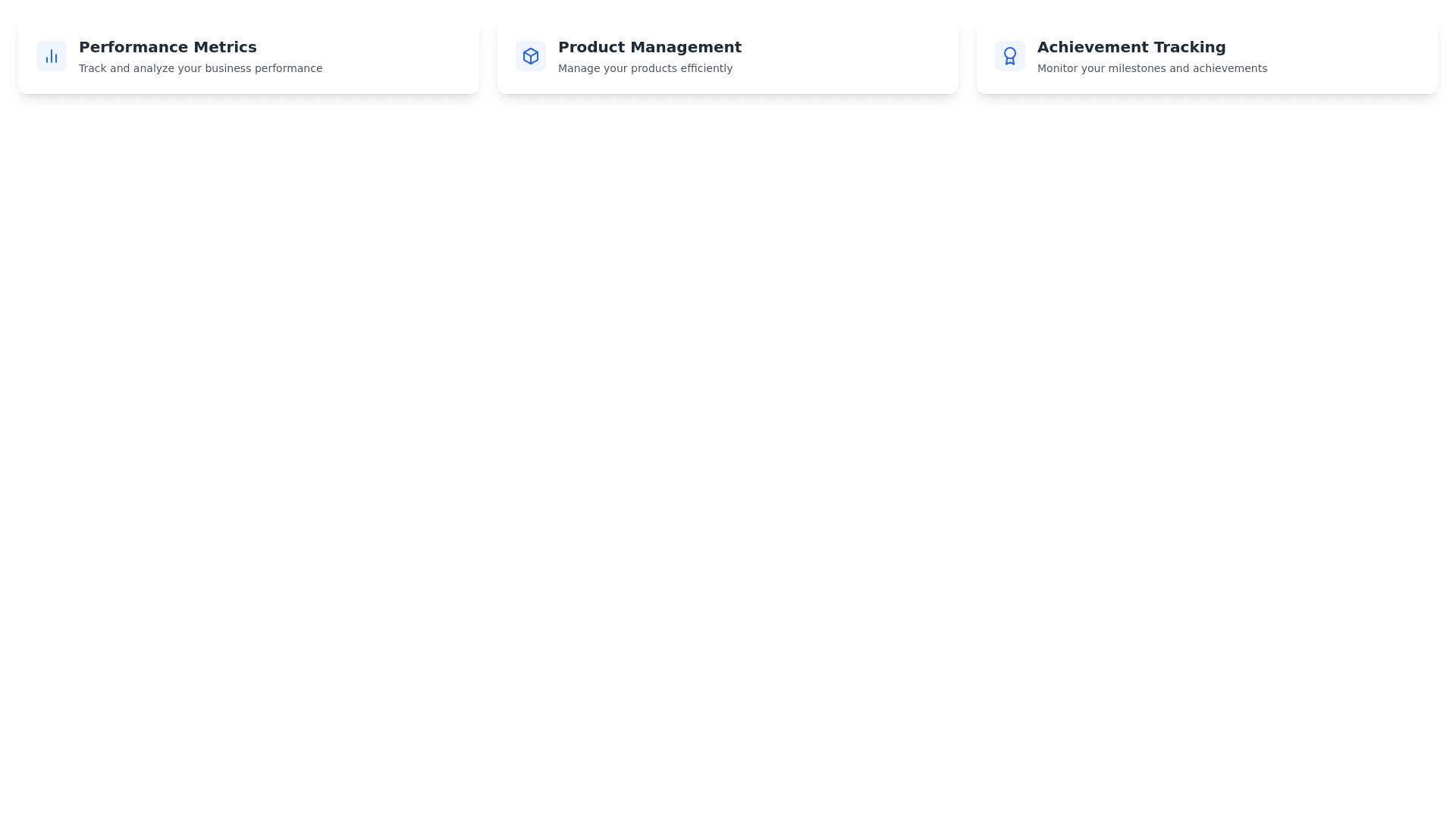The image size is (1456, 819).
Task: Click the package cube icon on Product Management
Action: point(531,56)
